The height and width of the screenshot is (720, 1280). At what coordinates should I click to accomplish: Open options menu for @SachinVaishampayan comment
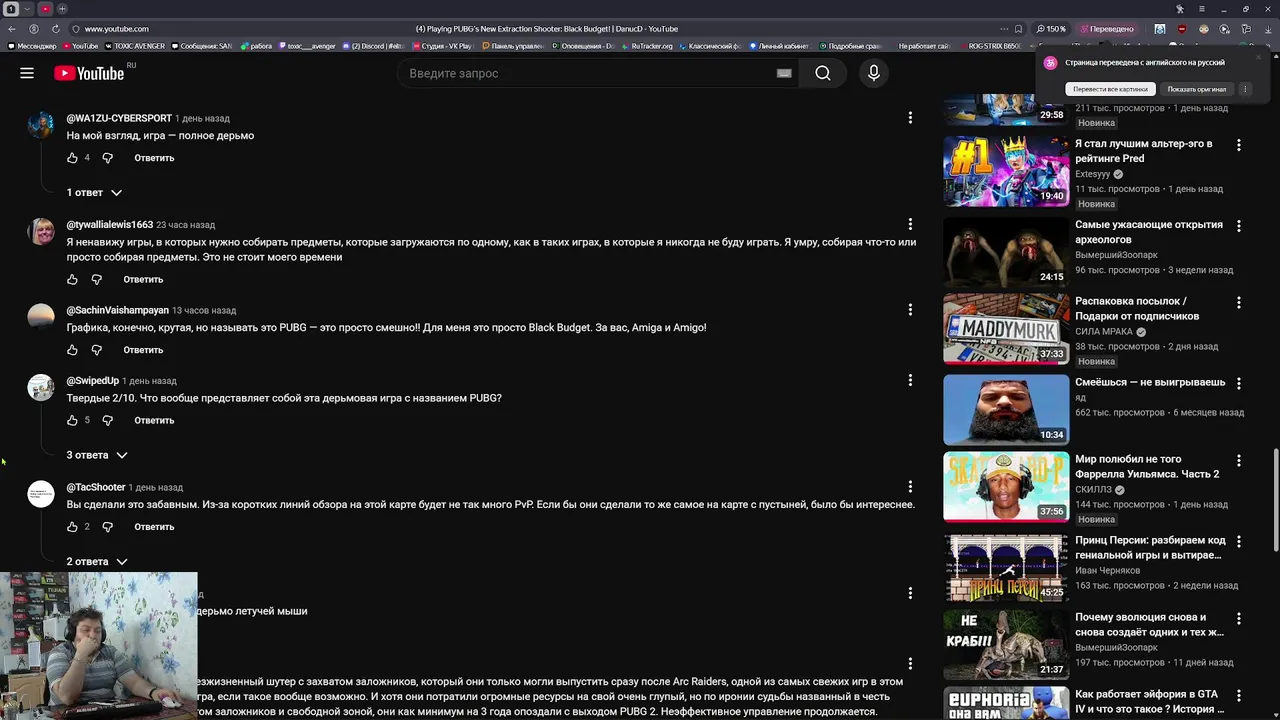910,310
